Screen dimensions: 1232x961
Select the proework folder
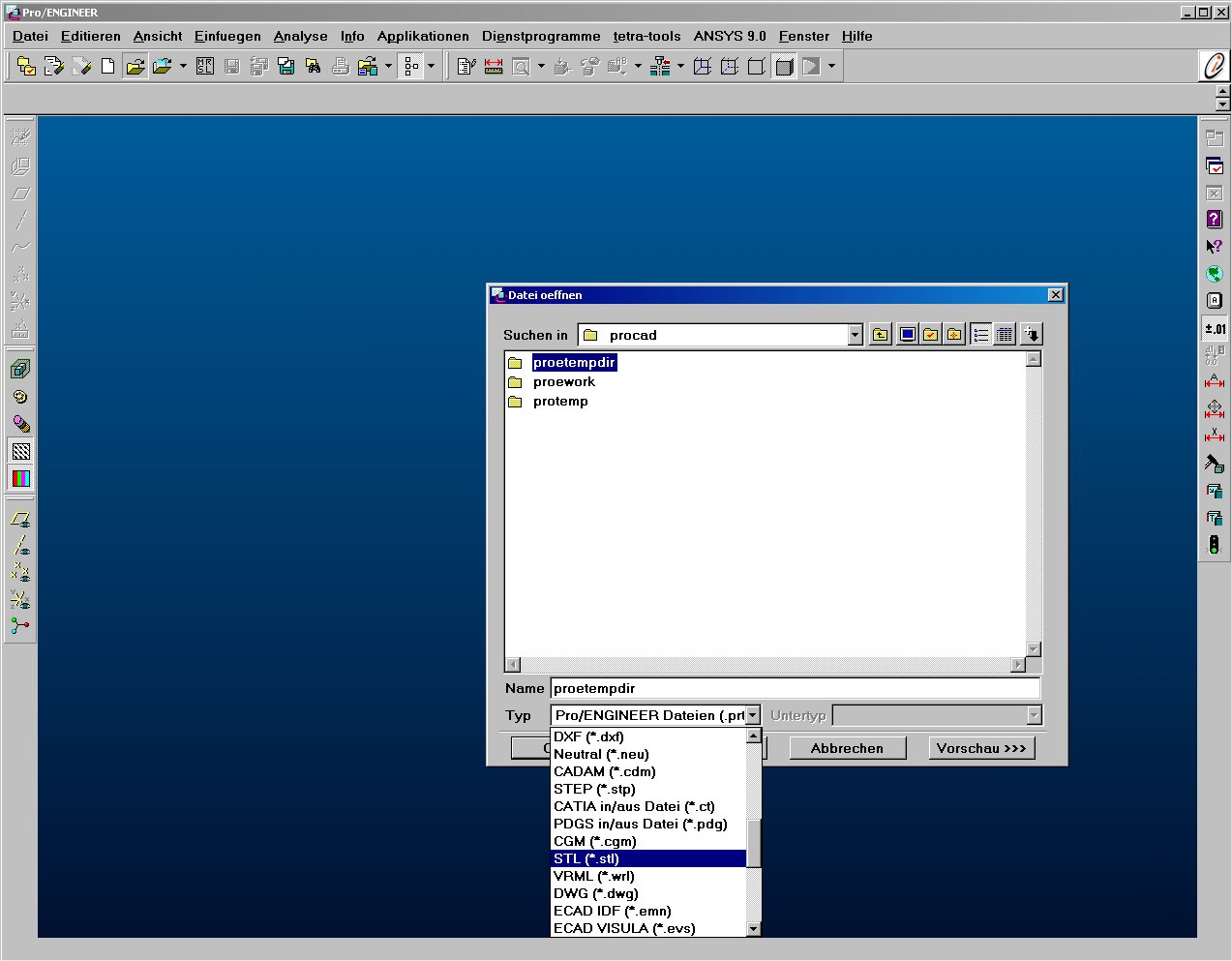click(x=563, y=381)
